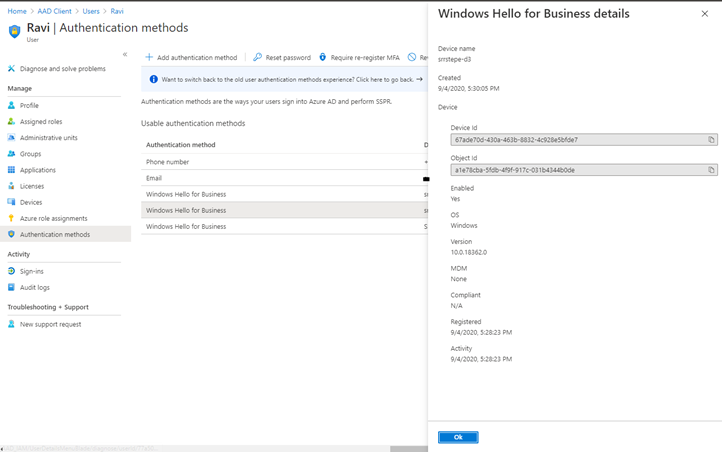Viewport: 722px width, 452px height.
Task: Select the Email row
Action: coord(285,178)
